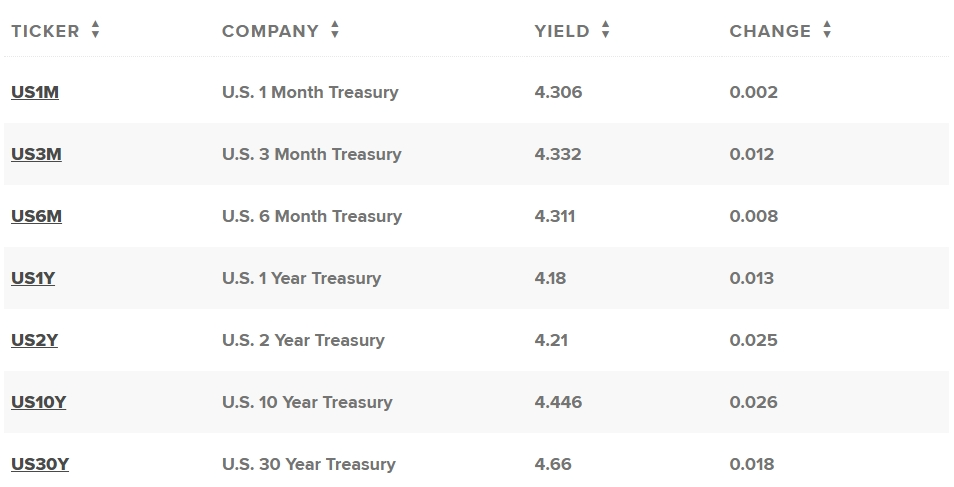The height and width of the screenshot is (487, 954).
Task: Open the US6M ticker link
Action: point(36,216)
